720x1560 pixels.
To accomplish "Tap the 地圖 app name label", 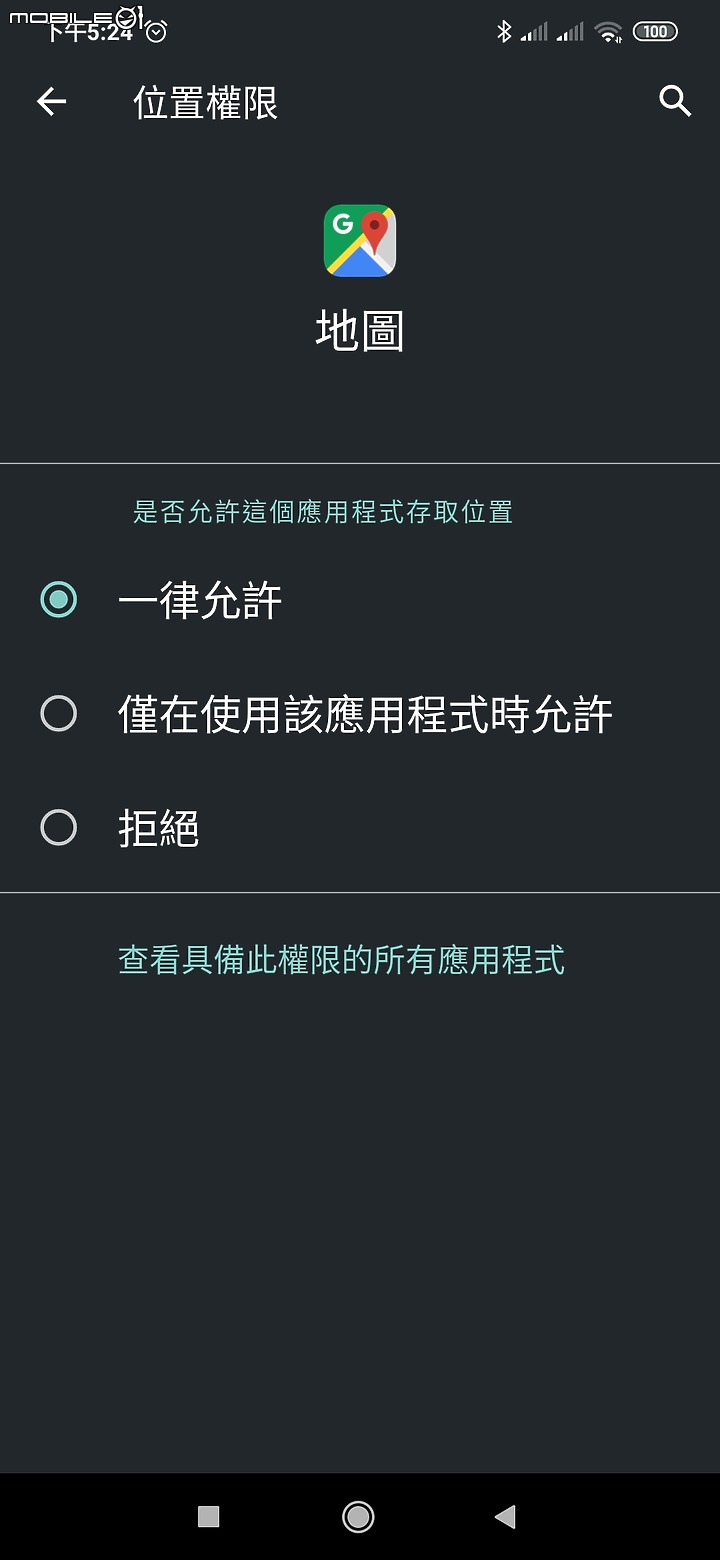I will 360,331.
